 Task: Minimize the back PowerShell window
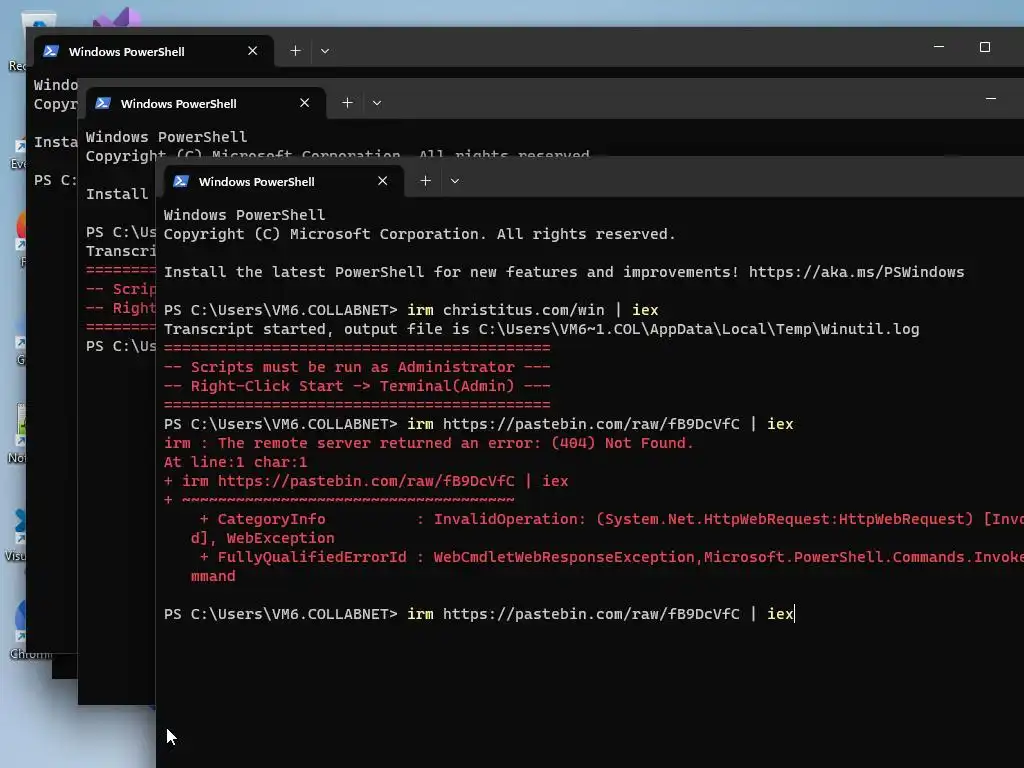point(939,47)
